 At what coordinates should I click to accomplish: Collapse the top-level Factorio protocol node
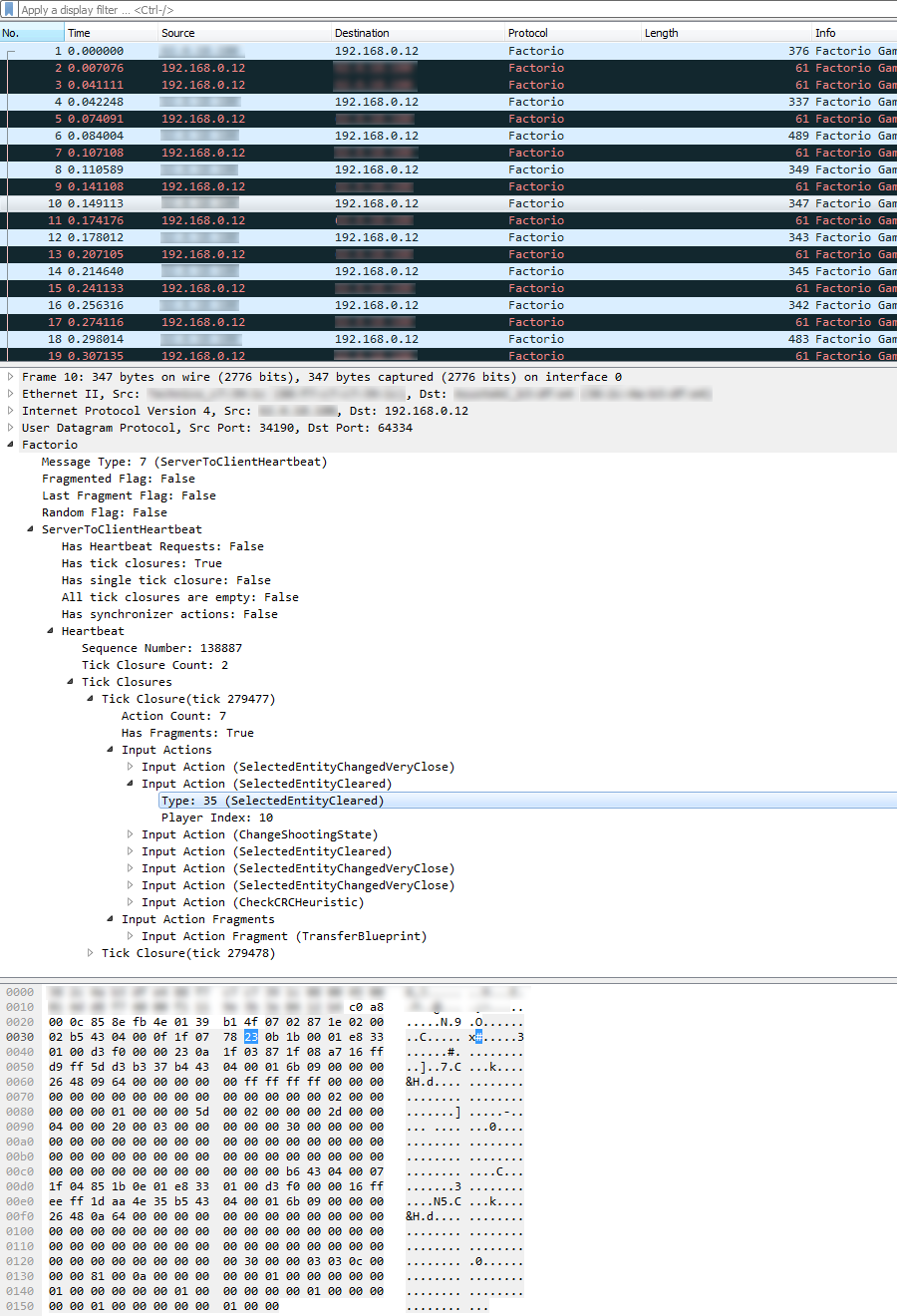point(11,445)
